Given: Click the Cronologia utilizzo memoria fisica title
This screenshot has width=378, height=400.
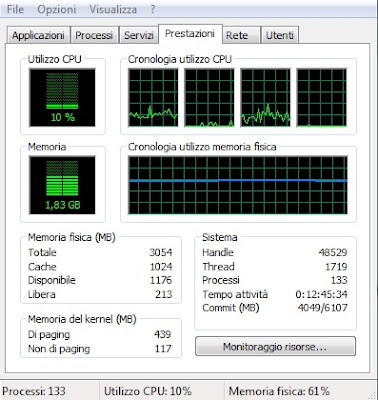Looking at the screenshot, I should point(202,147).
